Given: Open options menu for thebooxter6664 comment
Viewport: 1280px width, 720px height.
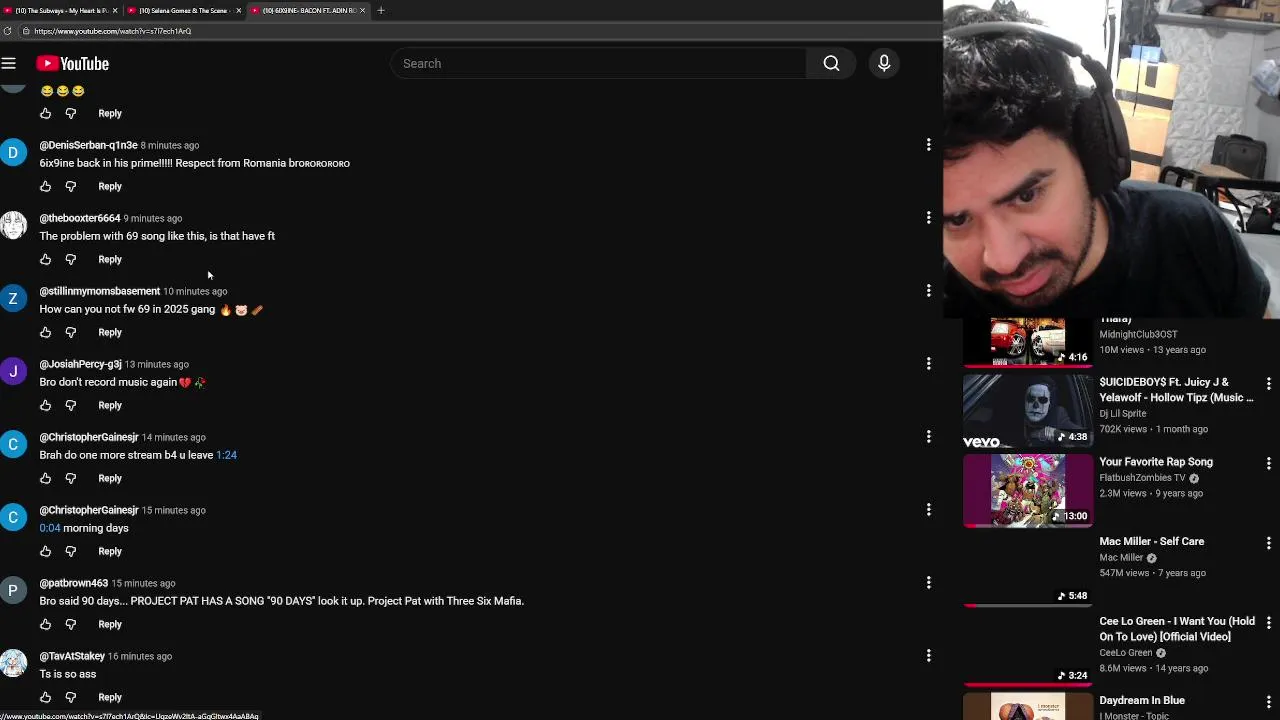Looking at the screenshot, I should [928, 218].
